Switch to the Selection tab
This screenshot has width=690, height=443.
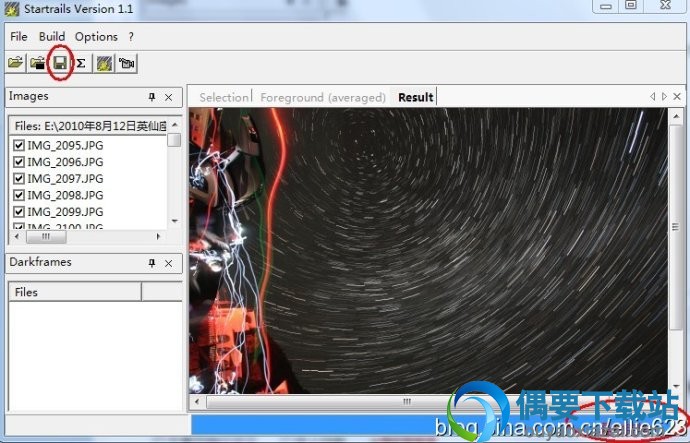(224, 97)
